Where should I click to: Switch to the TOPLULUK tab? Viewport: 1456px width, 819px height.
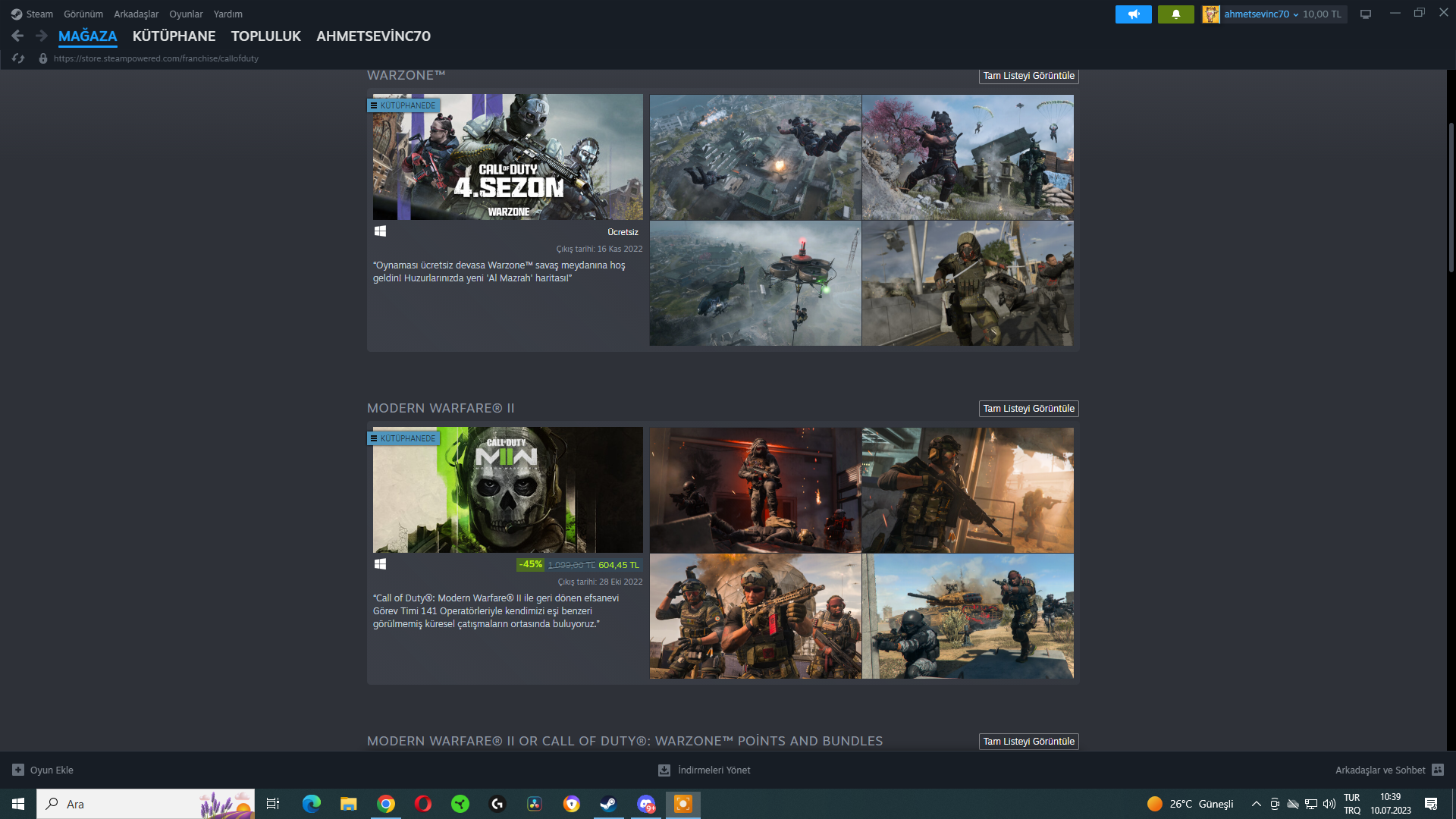click(266, 36)
